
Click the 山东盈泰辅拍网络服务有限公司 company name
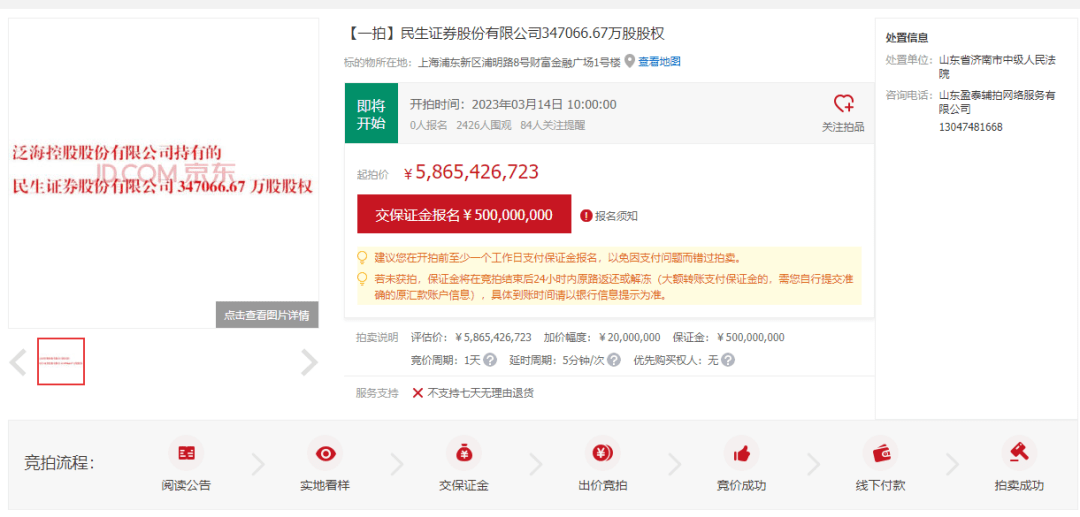click(x=997, y=102)
